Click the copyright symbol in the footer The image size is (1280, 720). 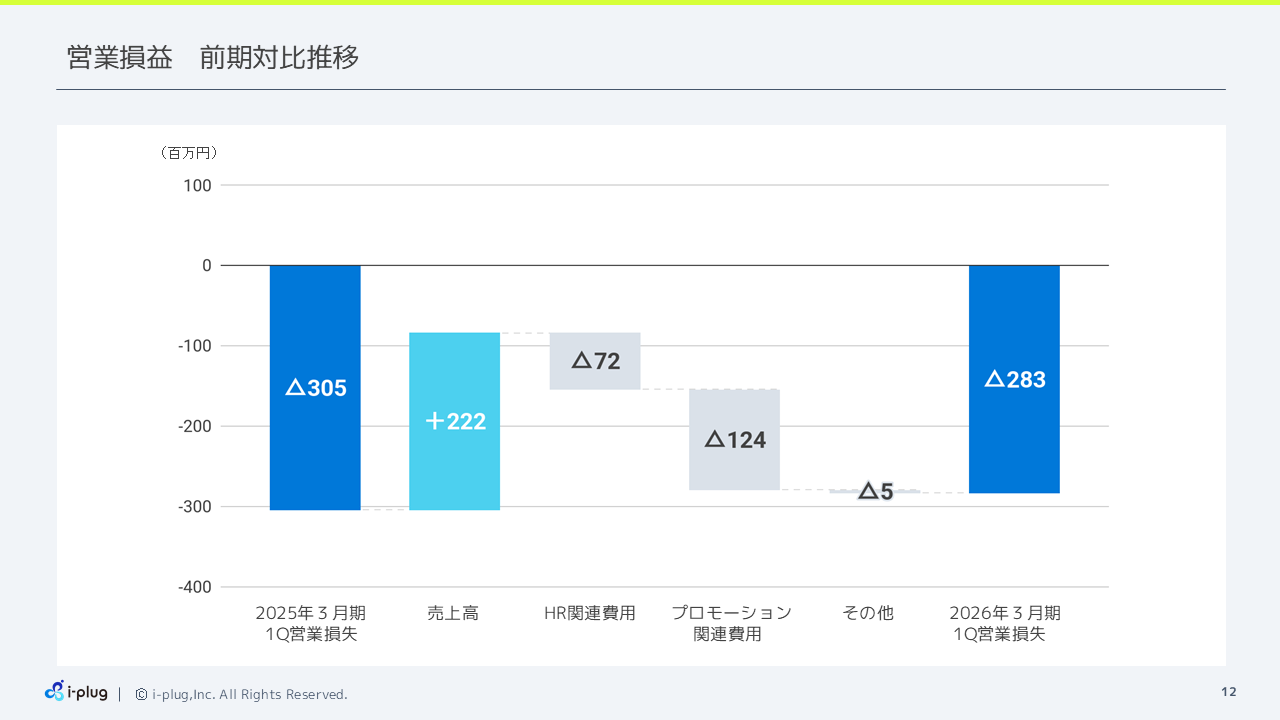(140, 694)
